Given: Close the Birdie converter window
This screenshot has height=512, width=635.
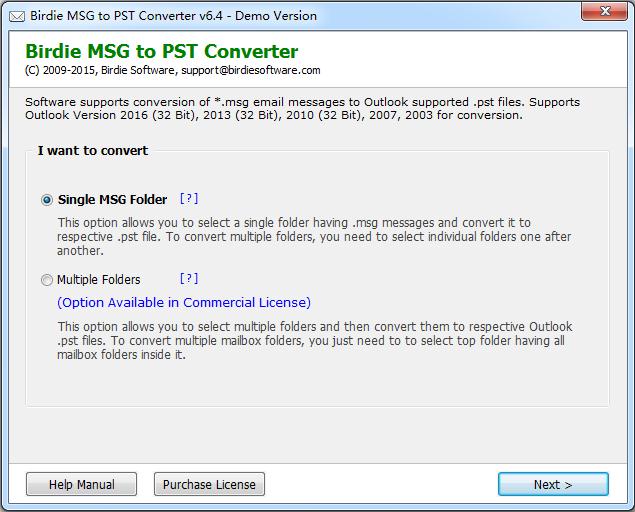Looking at the screenshot, I should point(605,11).
